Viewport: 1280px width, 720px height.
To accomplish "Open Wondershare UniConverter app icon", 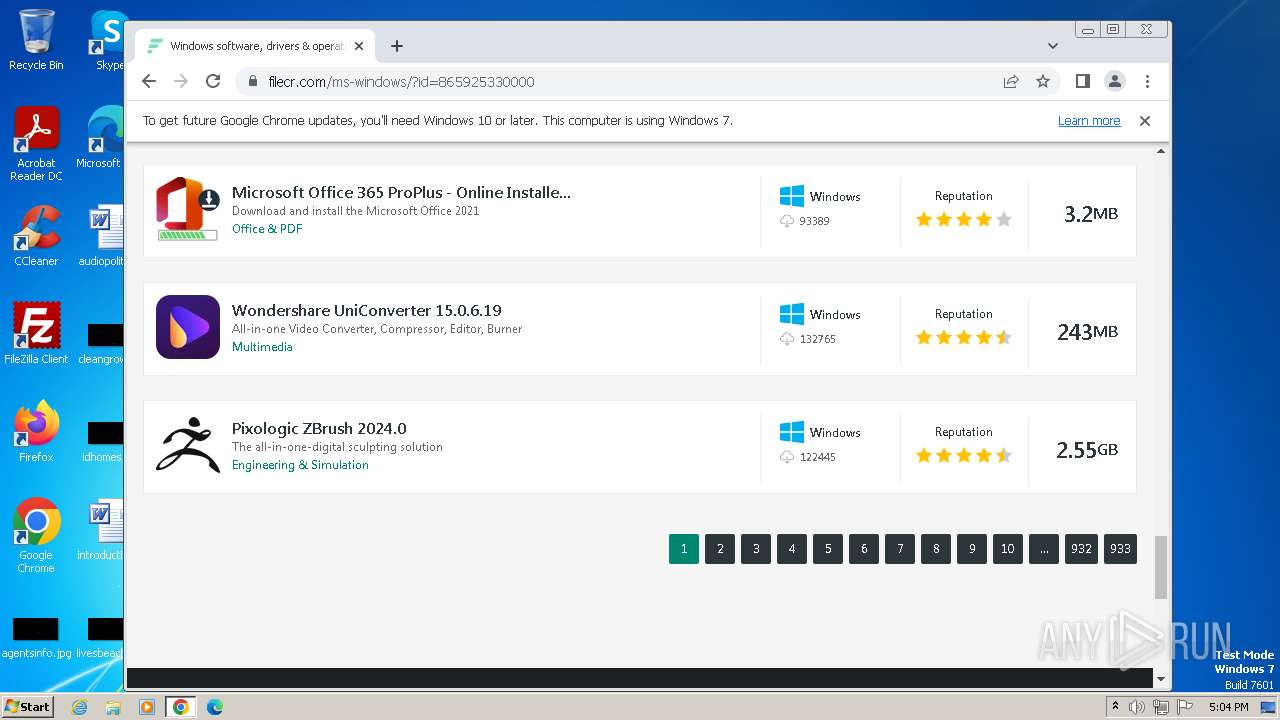I will click(x=188, y=327).
